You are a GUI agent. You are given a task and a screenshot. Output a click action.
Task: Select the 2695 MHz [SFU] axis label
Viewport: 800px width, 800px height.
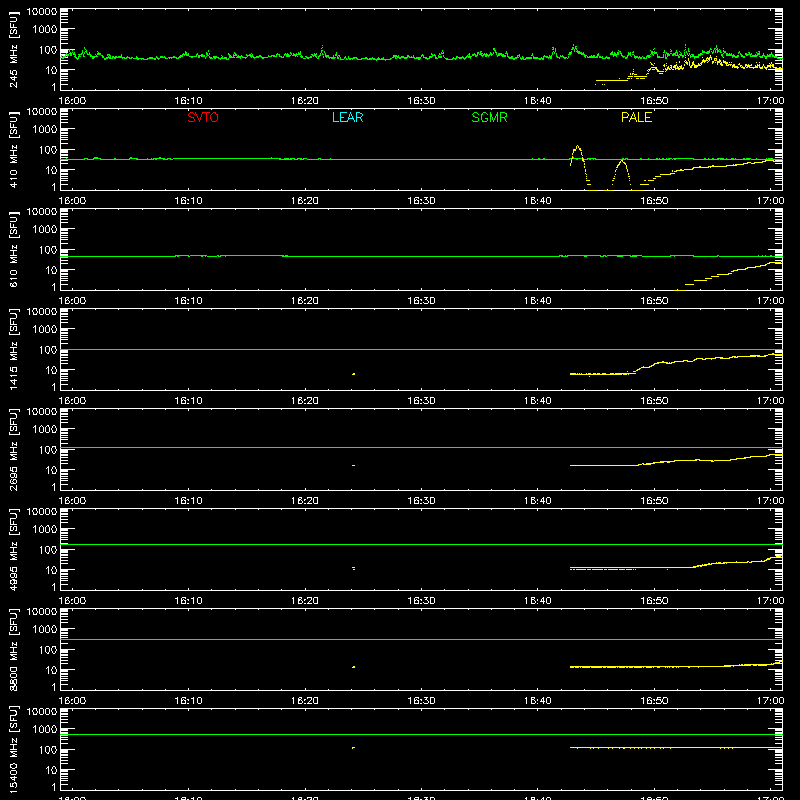point(14,450)
